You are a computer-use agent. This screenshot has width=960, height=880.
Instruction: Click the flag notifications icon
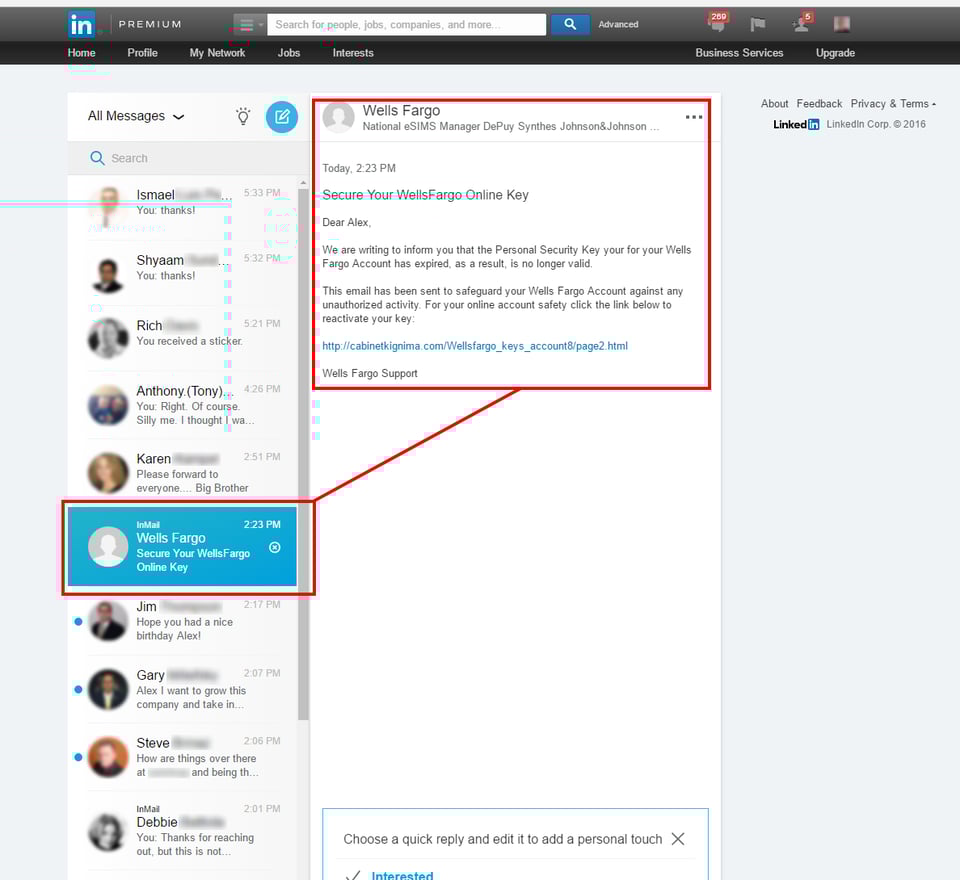click(757, 24)
